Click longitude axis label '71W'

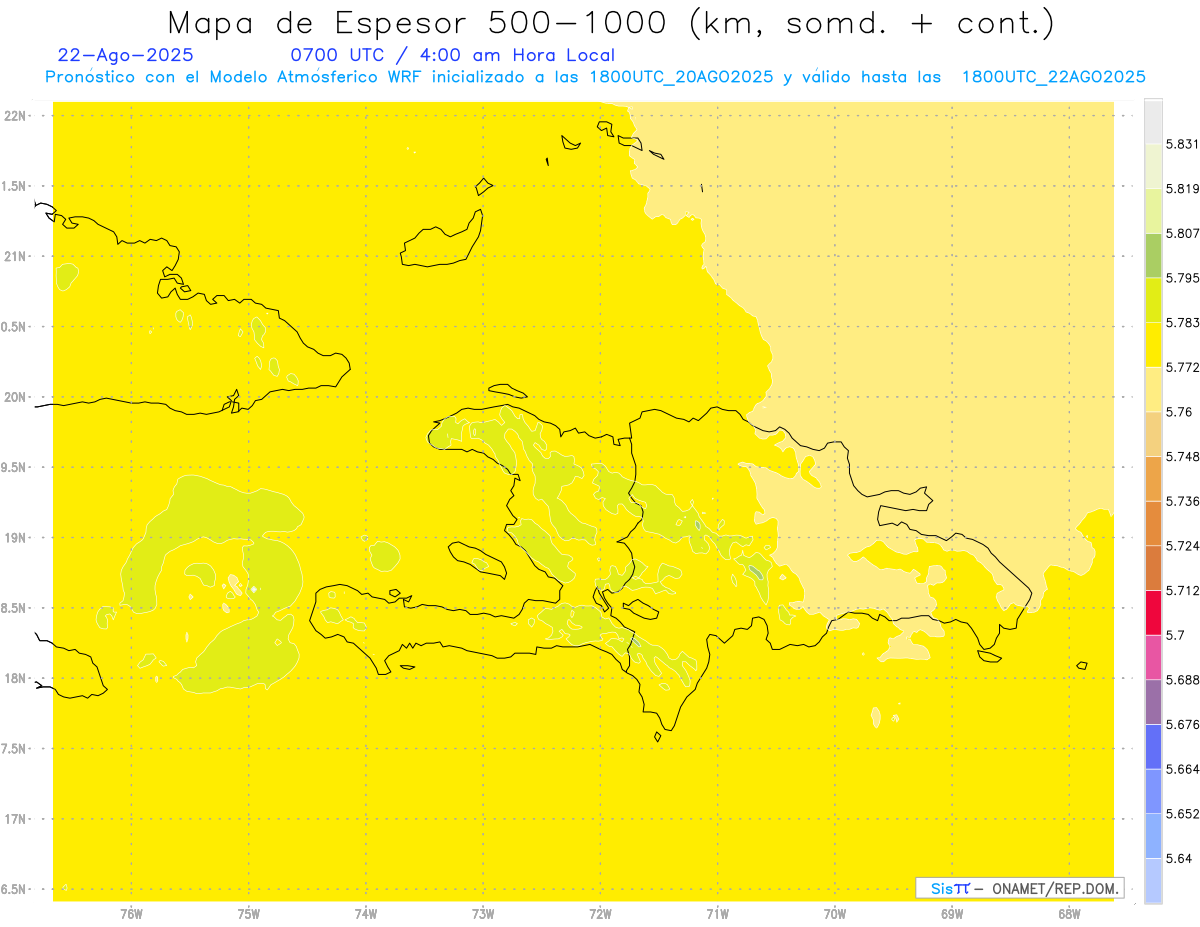tap(717, 914)
